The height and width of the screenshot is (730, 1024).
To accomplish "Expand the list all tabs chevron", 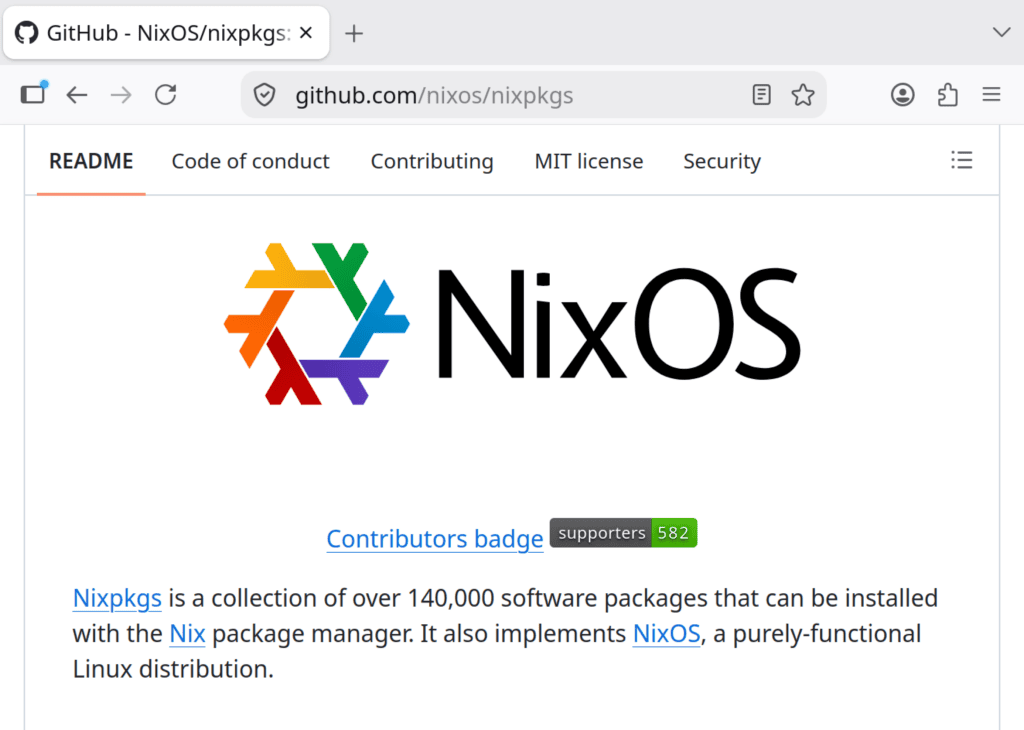I will 1001,32.
